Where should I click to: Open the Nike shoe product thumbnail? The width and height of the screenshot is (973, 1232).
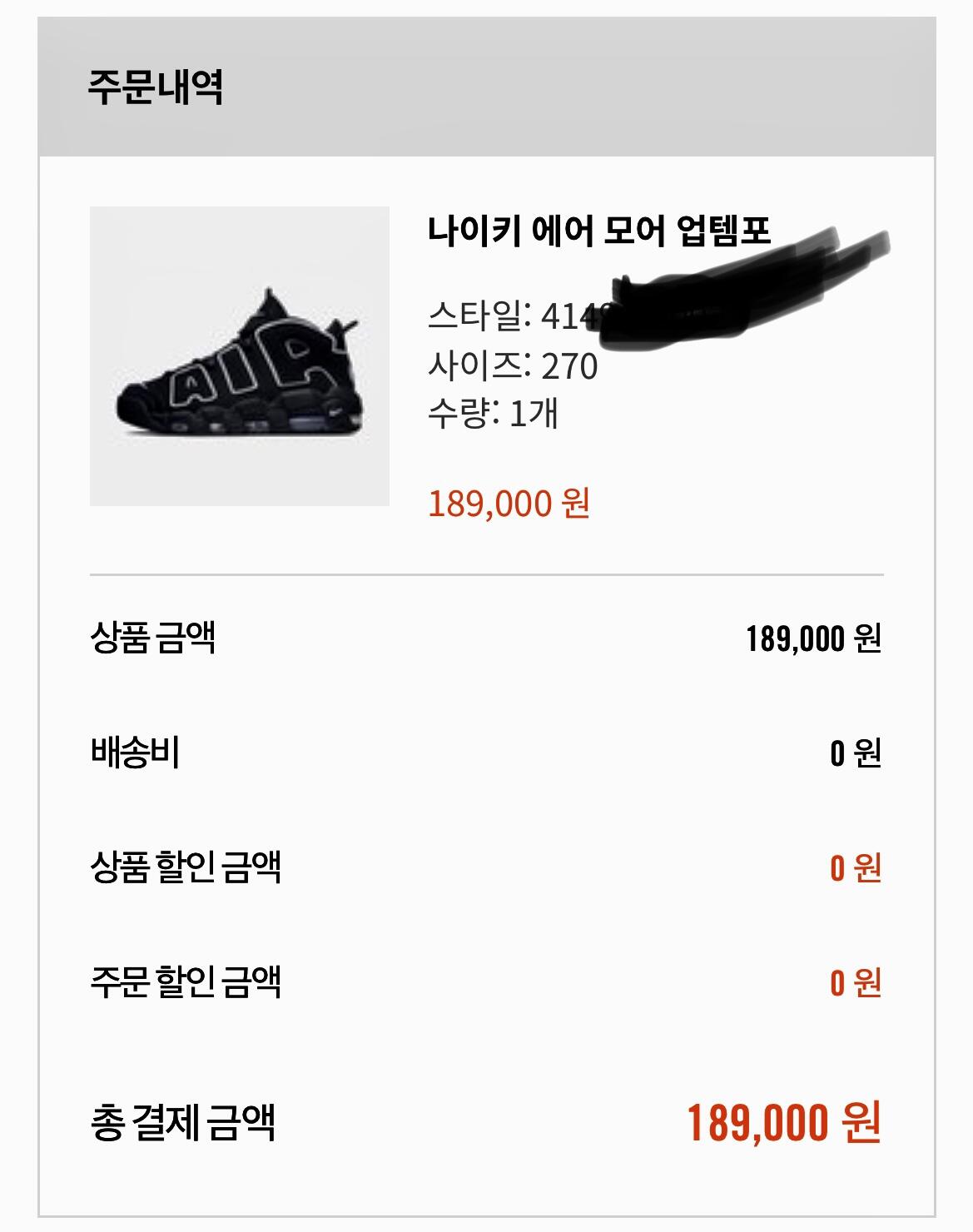239,355
